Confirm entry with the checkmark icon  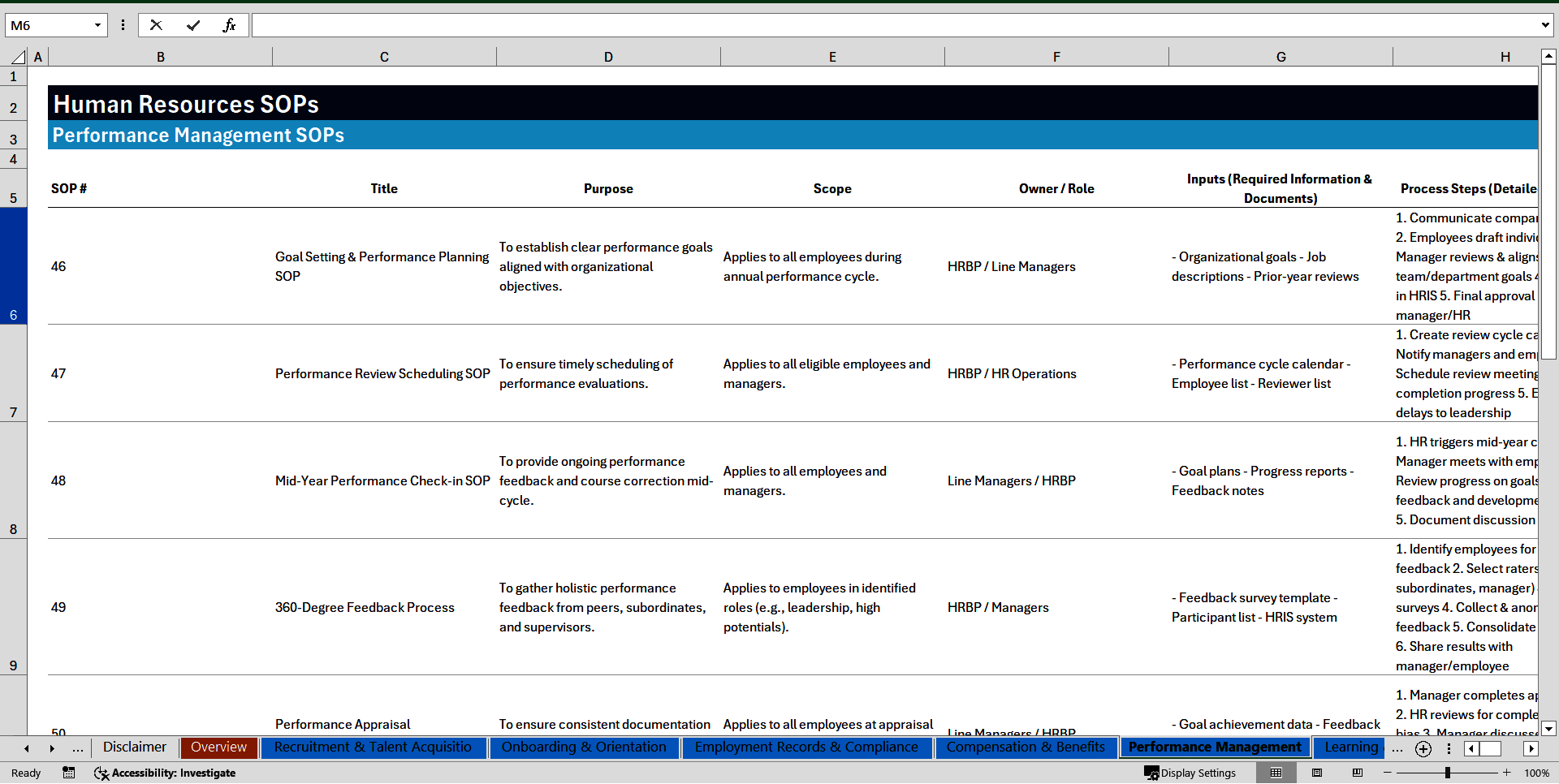coord(192,25)
